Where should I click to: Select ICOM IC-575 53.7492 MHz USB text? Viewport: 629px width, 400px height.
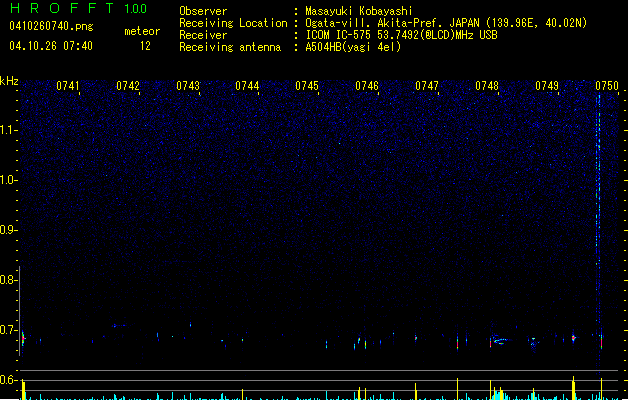[402, 35]
